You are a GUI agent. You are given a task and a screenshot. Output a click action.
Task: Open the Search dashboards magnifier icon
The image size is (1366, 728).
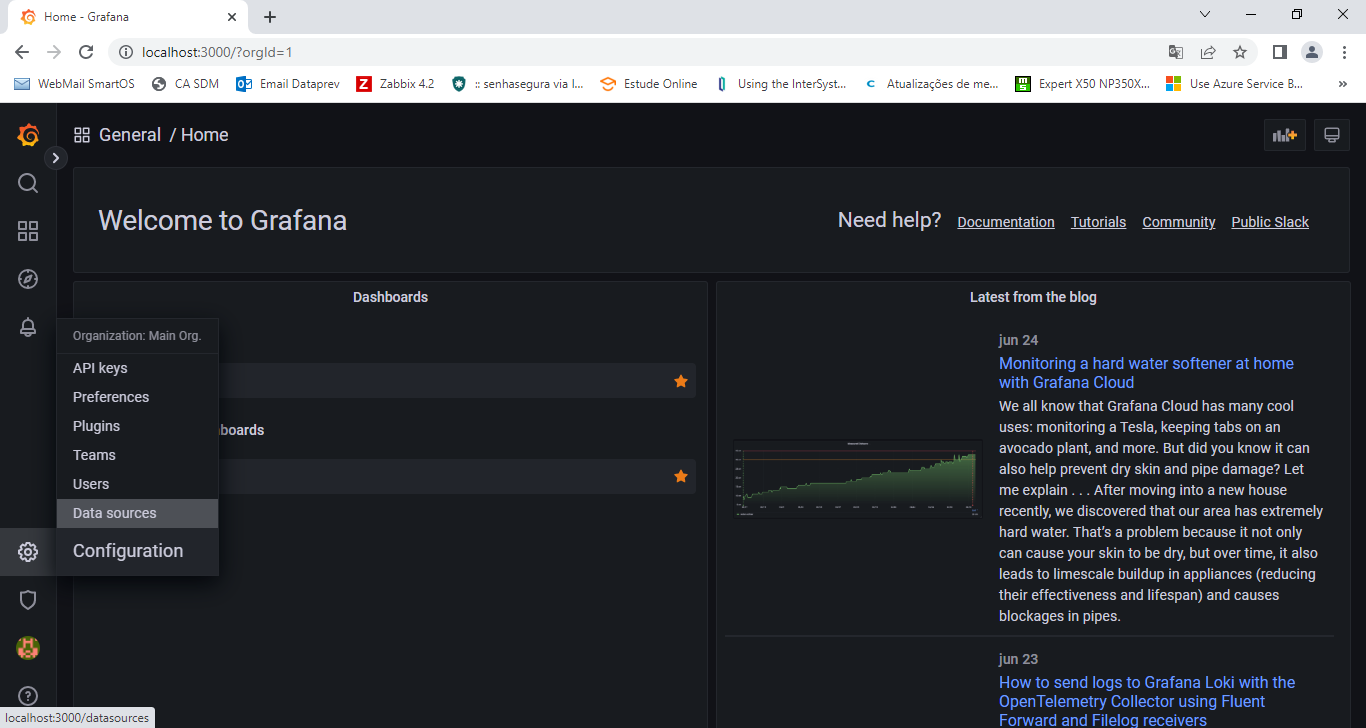click(x=28, y=183)
